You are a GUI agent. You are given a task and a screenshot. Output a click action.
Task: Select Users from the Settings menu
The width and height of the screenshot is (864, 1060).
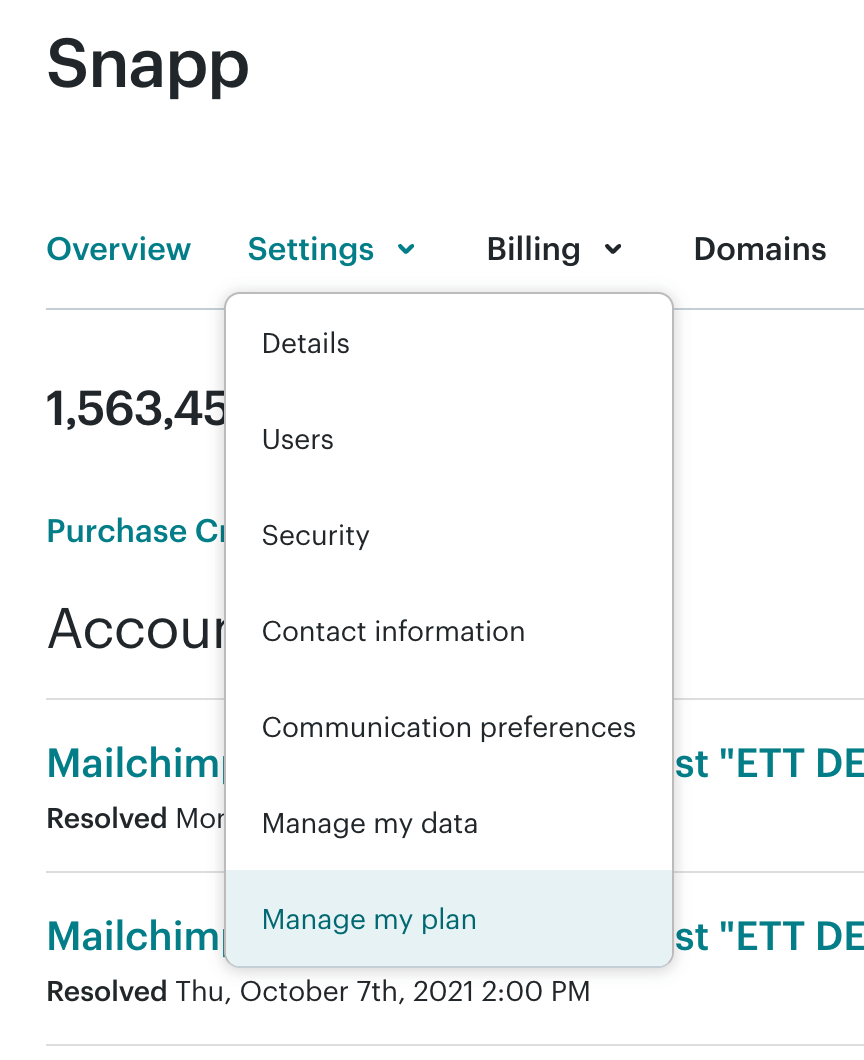click(297, 439)
